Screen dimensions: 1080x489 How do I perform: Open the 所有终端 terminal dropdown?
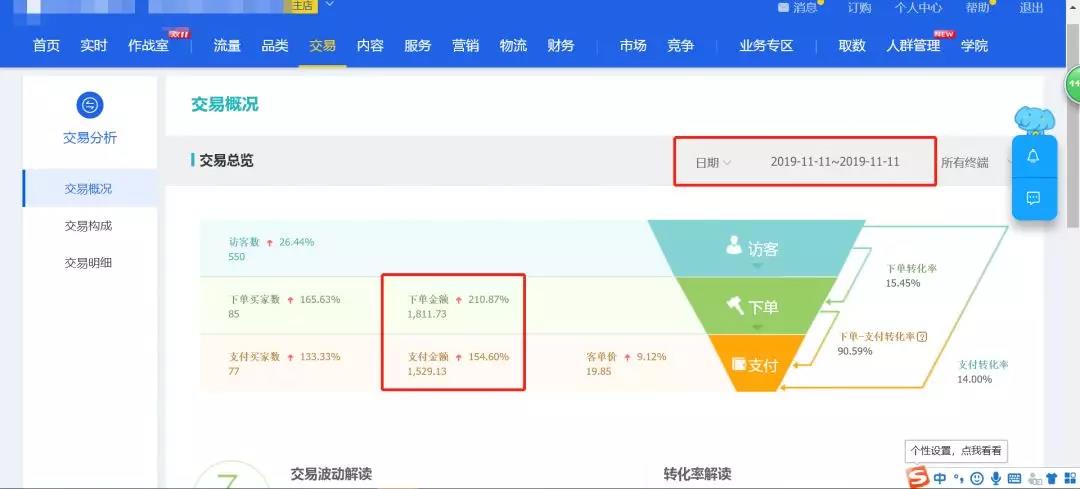(x=968, y=162)
